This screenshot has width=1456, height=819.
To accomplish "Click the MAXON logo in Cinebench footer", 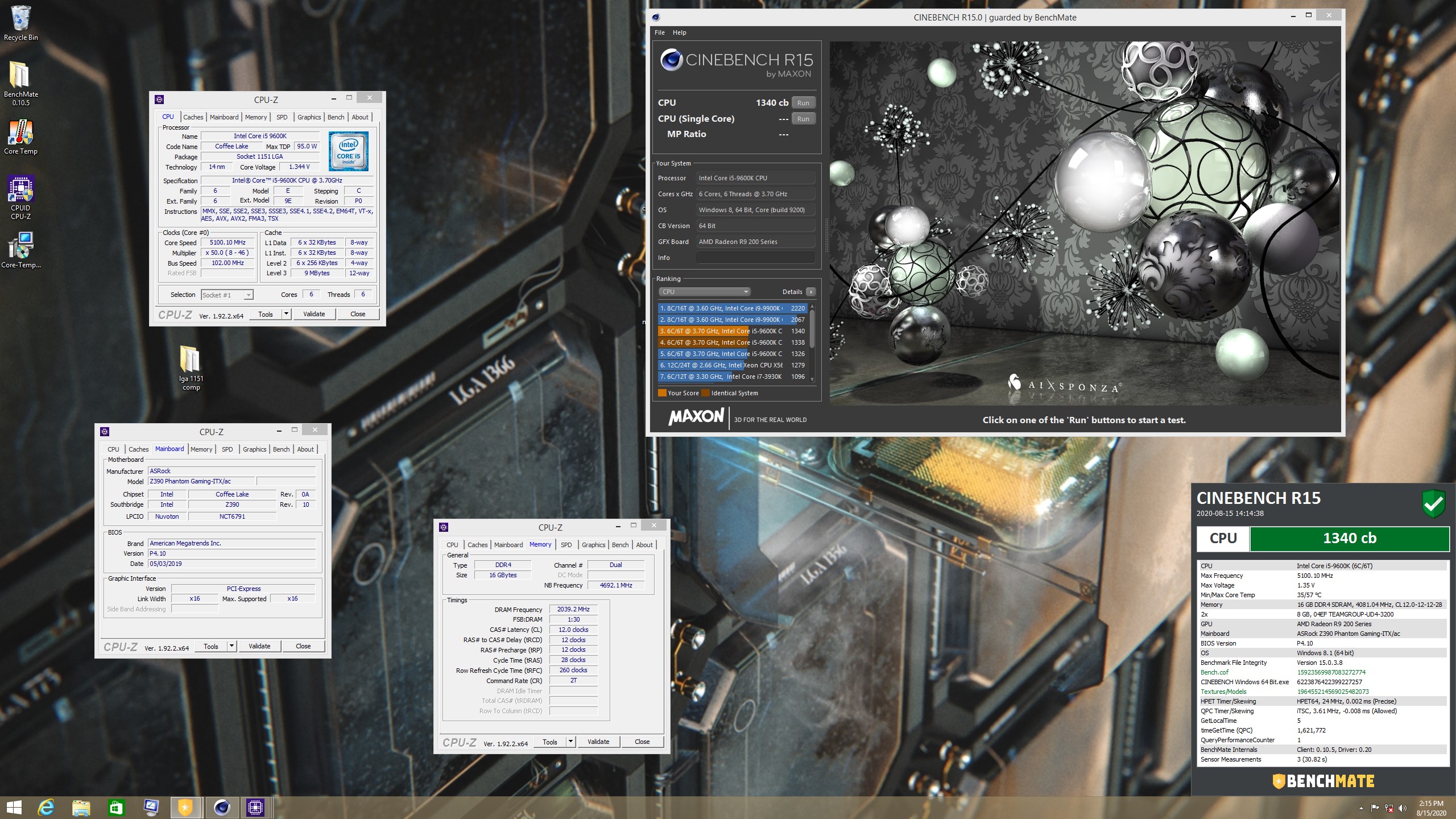I will [x=697, y=417].
